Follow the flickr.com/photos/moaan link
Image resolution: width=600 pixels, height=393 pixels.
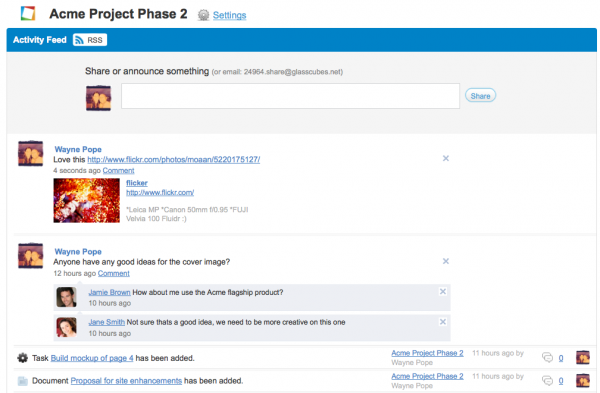tap(174, 160)
